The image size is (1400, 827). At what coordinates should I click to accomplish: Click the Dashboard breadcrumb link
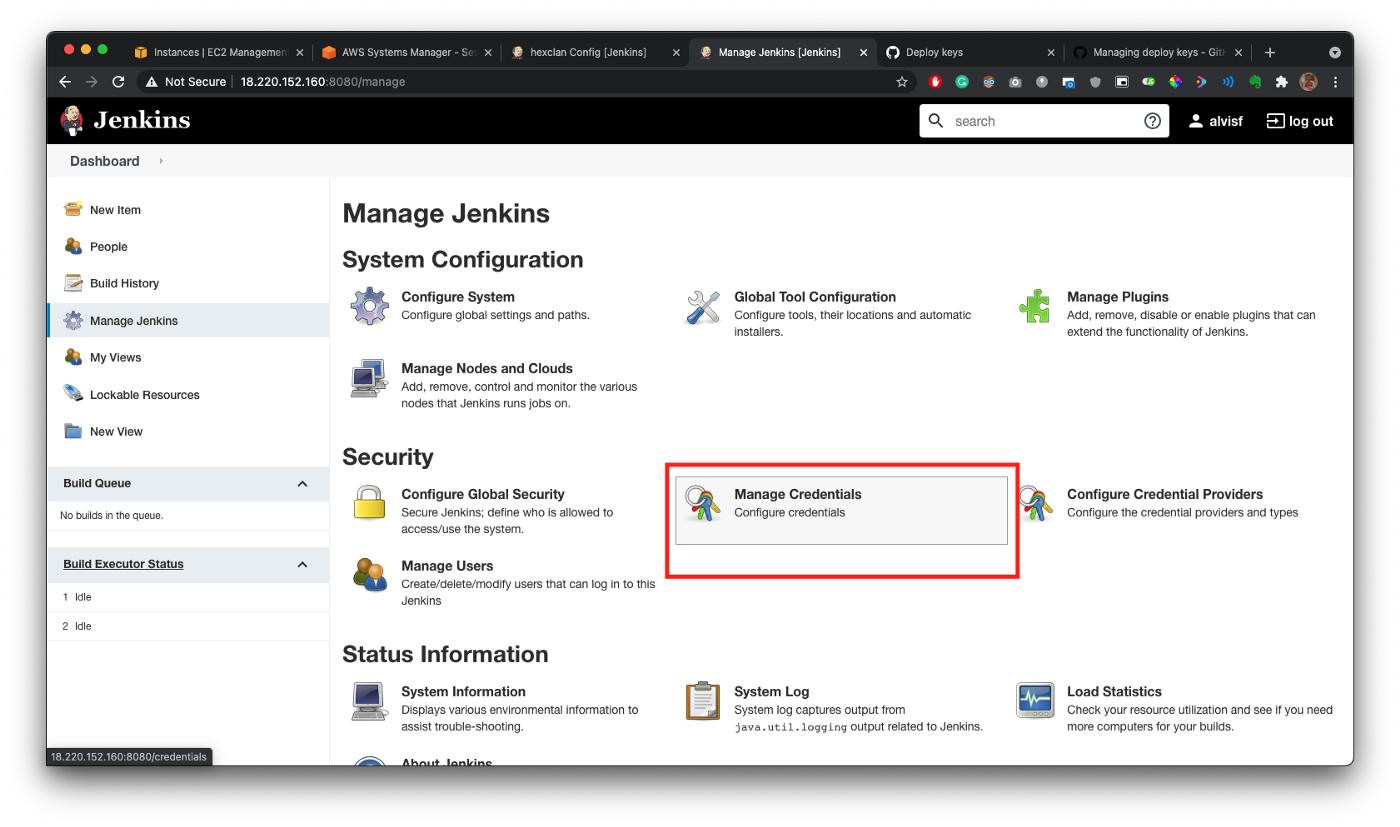click(105, 161)
